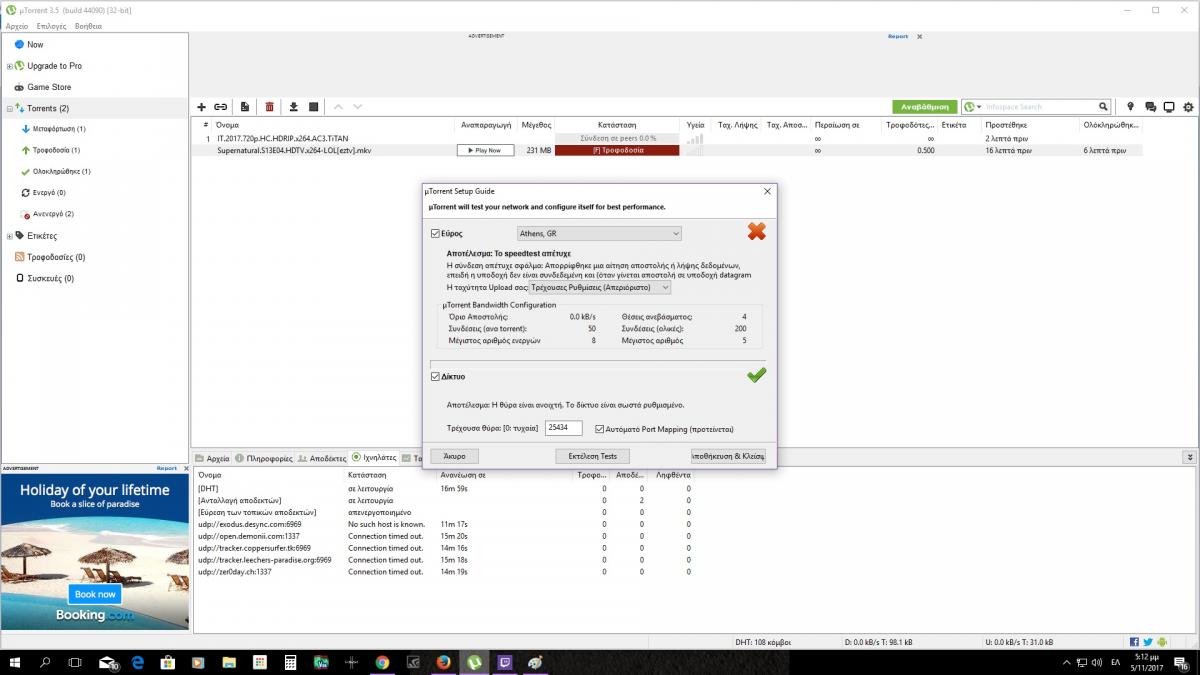
Task: Open the Calculator from the taskbar
Action: (x=290, y=662)
